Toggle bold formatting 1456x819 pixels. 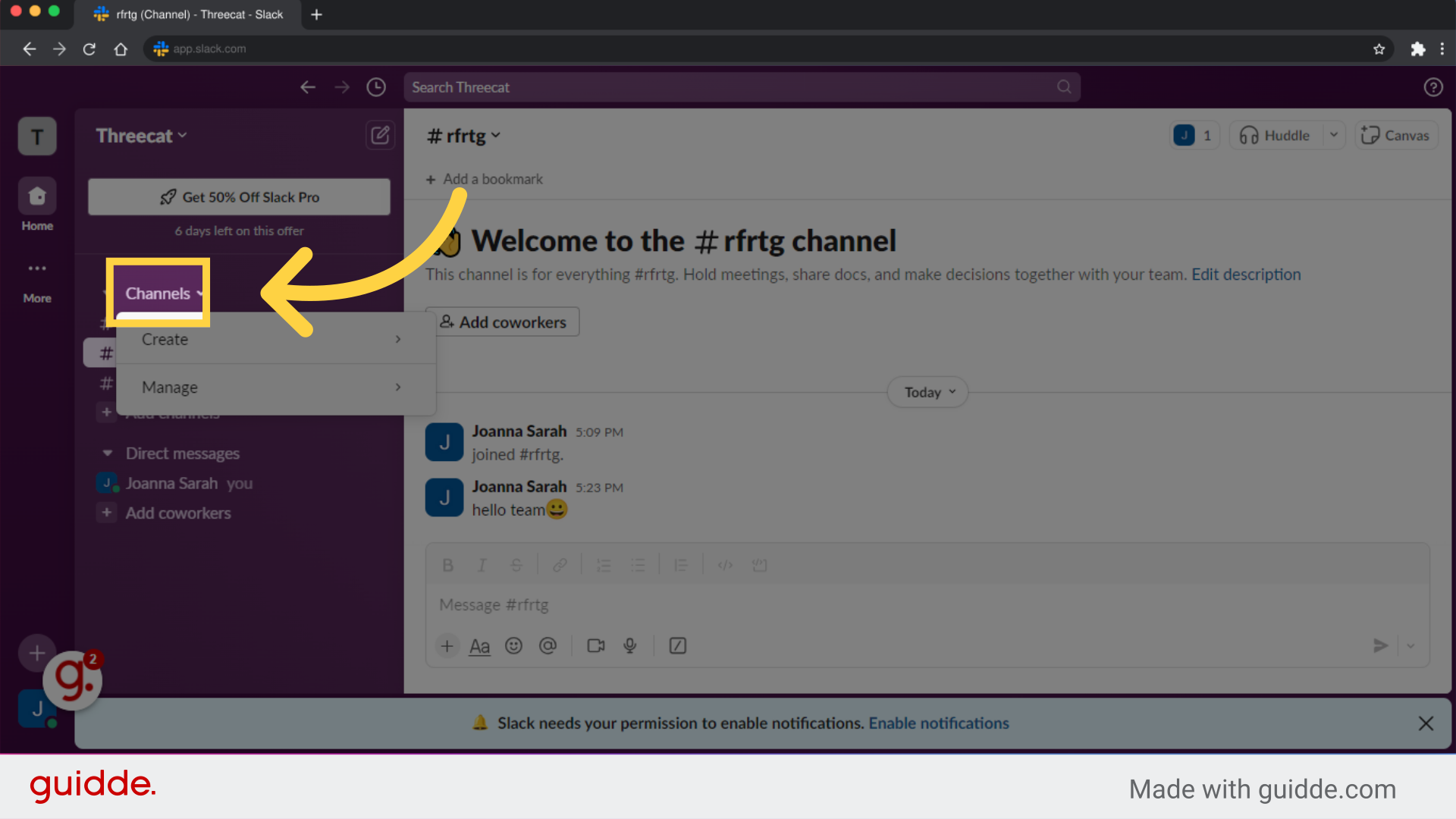coord(447,564)
